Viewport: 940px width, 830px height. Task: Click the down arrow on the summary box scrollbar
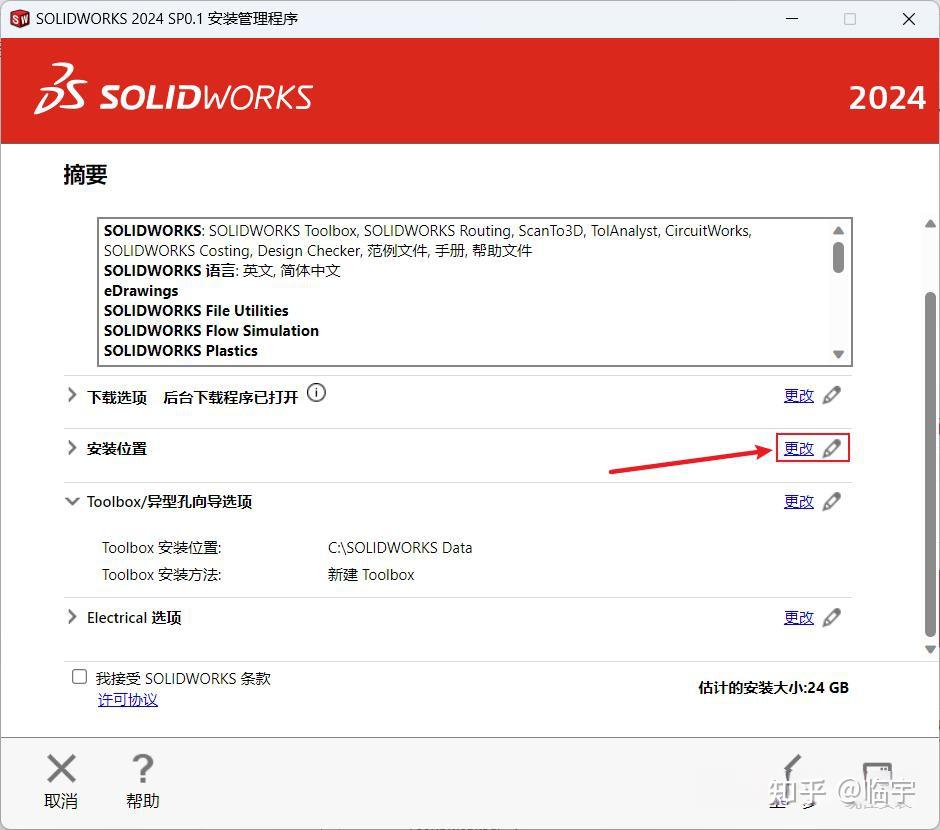[x=840, y=351]
